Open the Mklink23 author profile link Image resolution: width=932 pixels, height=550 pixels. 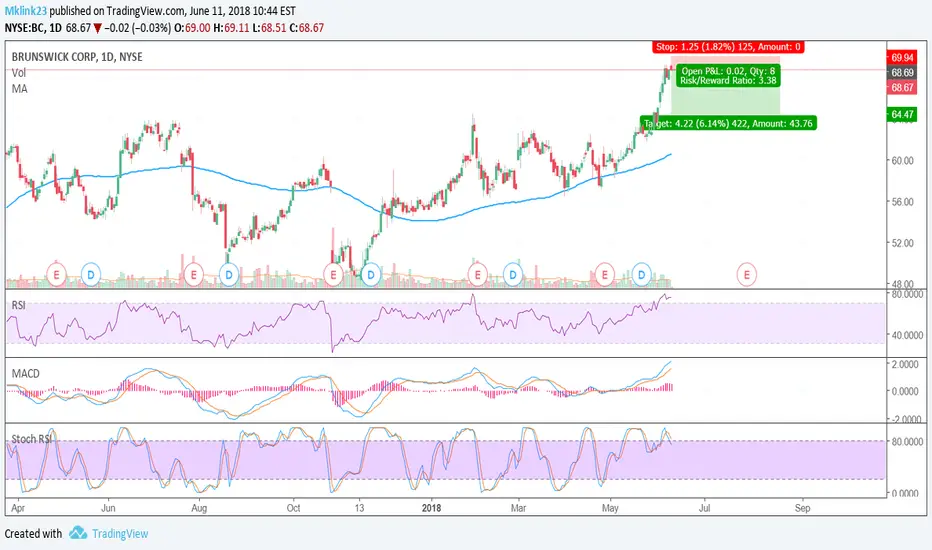pyautogui.click(x=26, y=11)
